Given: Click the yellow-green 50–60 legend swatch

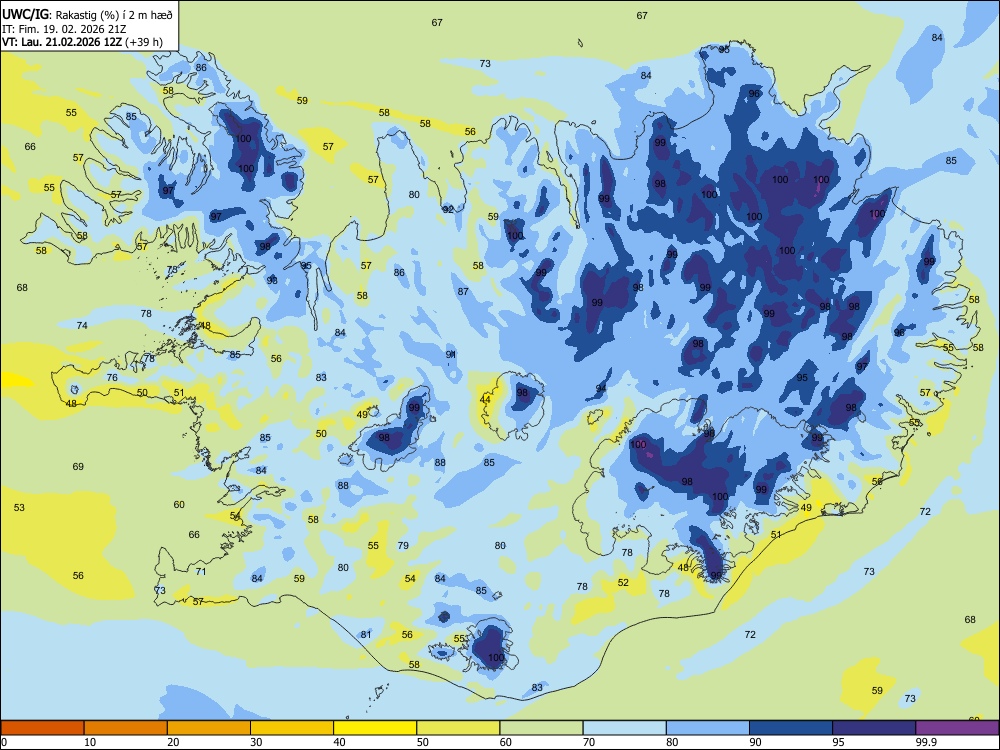Looking at the screenshot, I should tap(458, 728).
